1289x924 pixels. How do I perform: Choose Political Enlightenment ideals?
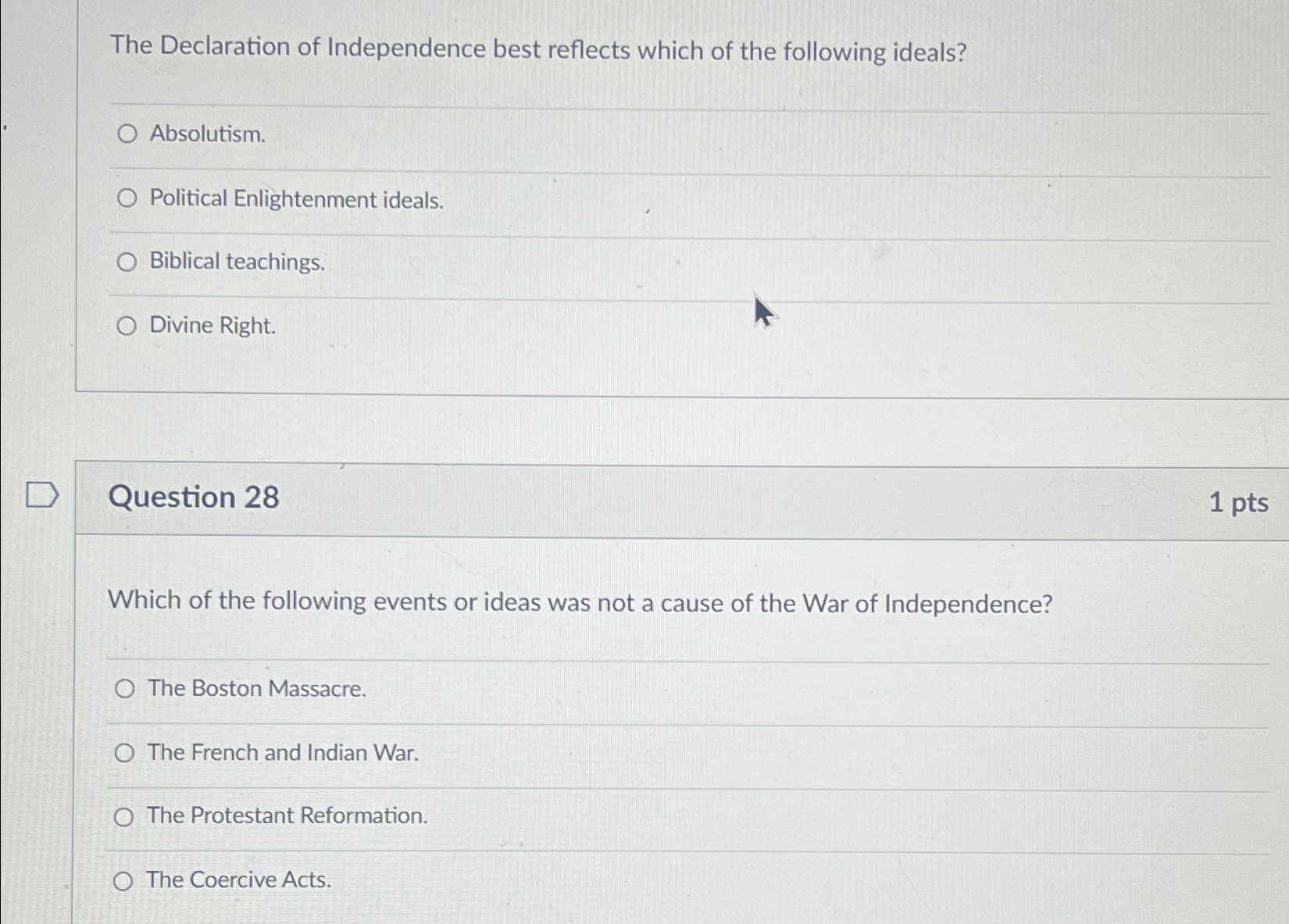pyautogui.click(x=126, y=198)
